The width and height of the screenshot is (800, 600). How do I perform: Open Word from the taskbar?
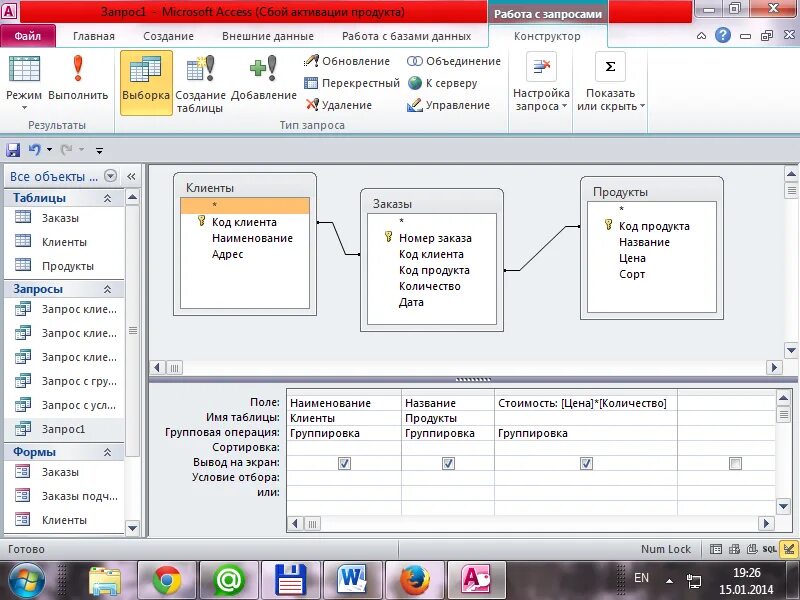[352, 580]
